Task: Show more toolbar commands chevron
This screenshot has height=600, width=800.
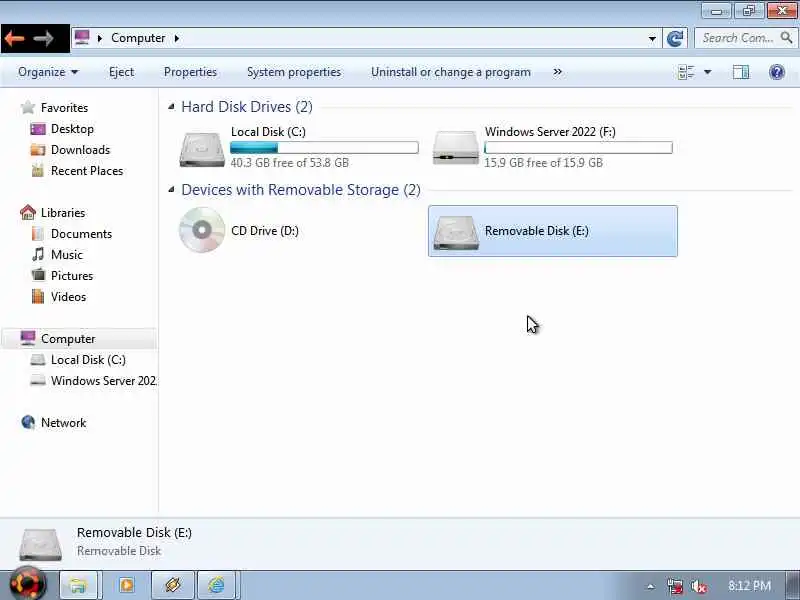Action: pos(557,72)
